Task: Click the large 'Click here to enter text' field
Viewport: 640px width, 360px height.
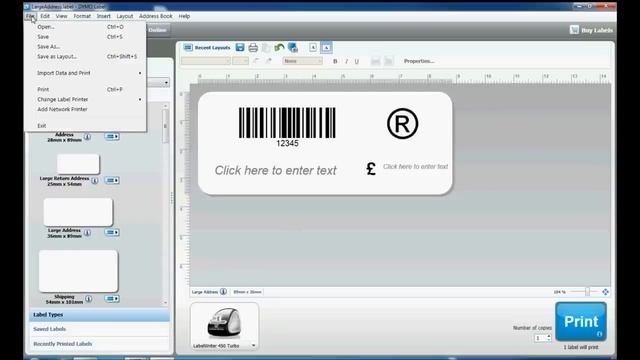Action: [276, 170]
